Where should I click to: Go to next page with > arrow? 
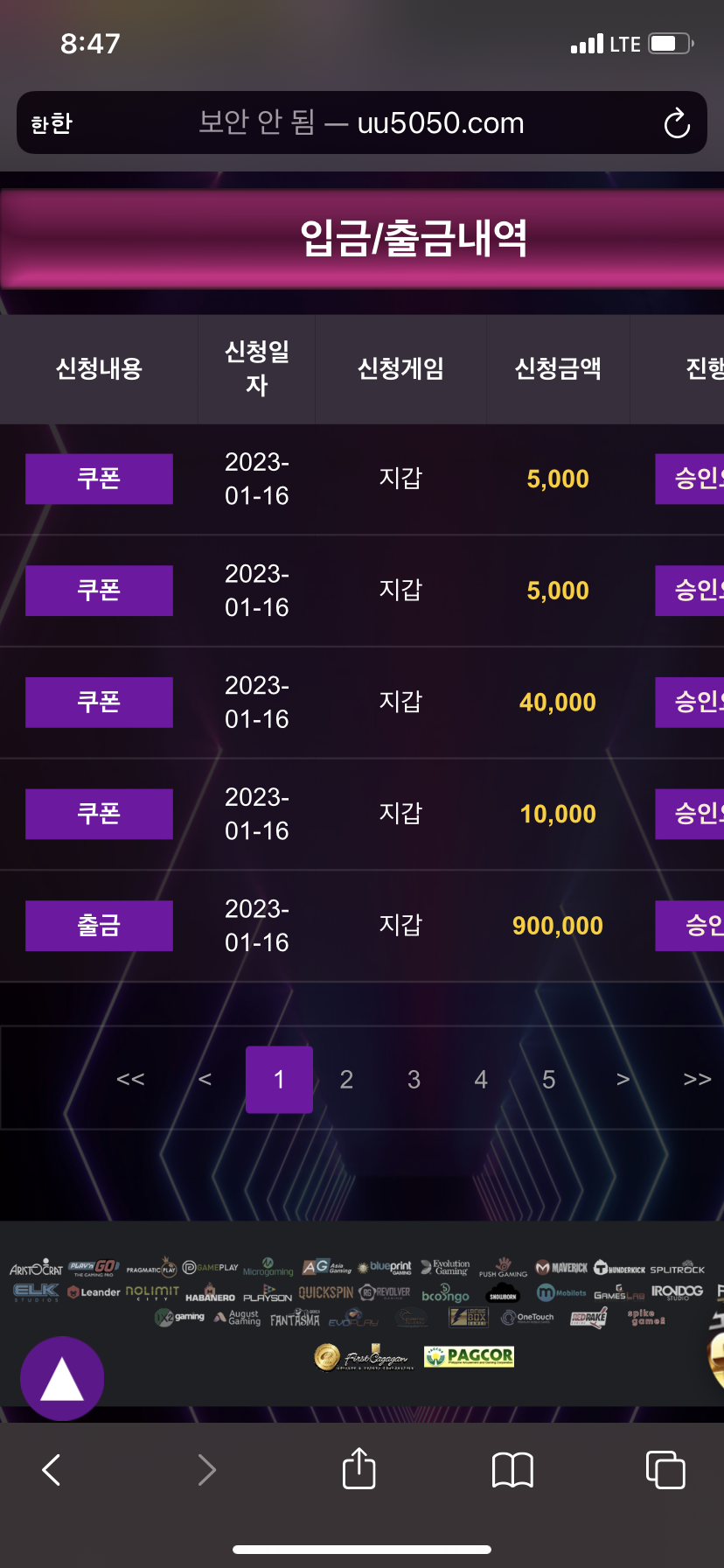click(623, 1080)
